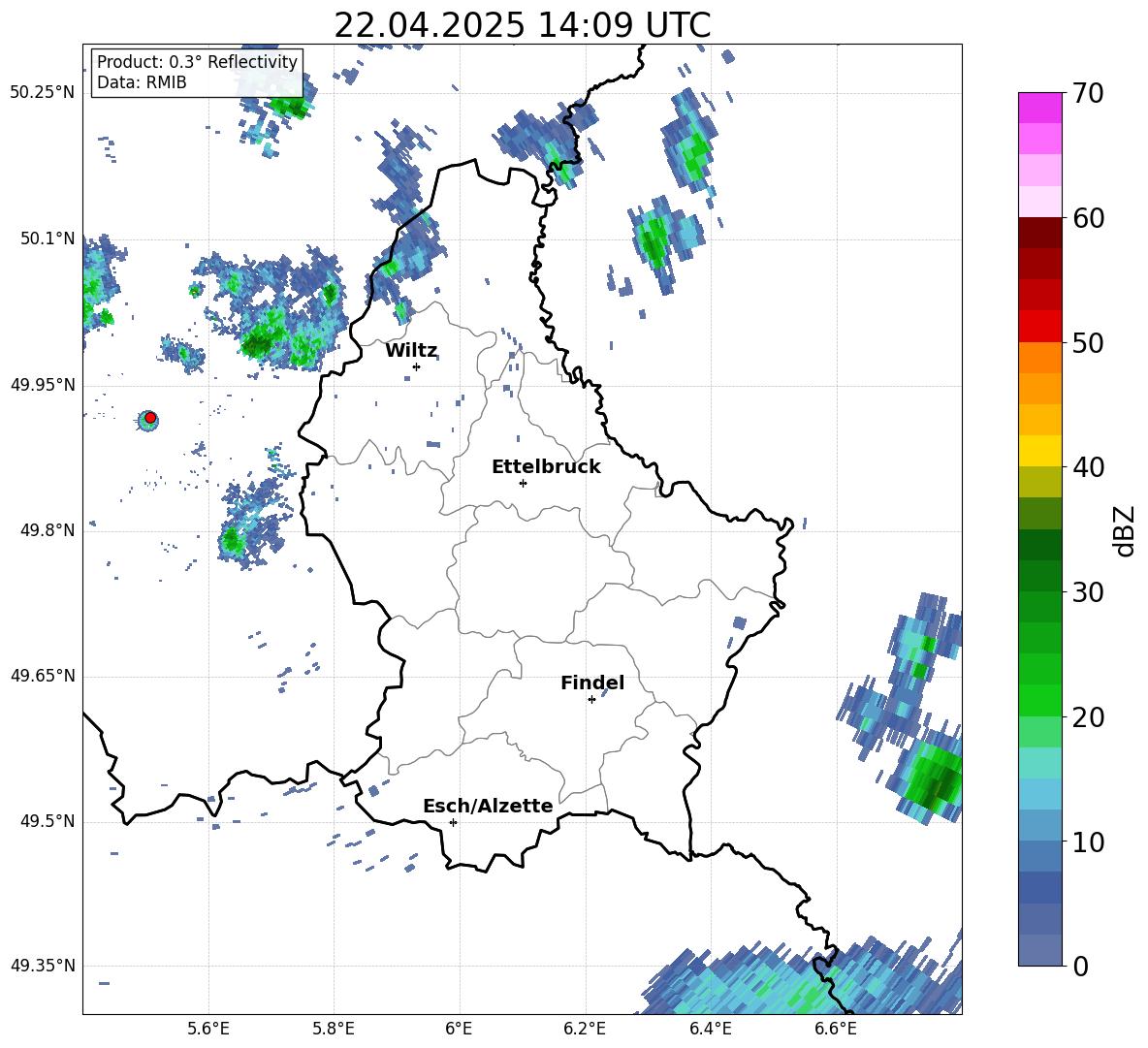This screenshot has width=1148, height=1048.
Task: Click the 6.2°E longitude label
Action: coord(585,1030)
